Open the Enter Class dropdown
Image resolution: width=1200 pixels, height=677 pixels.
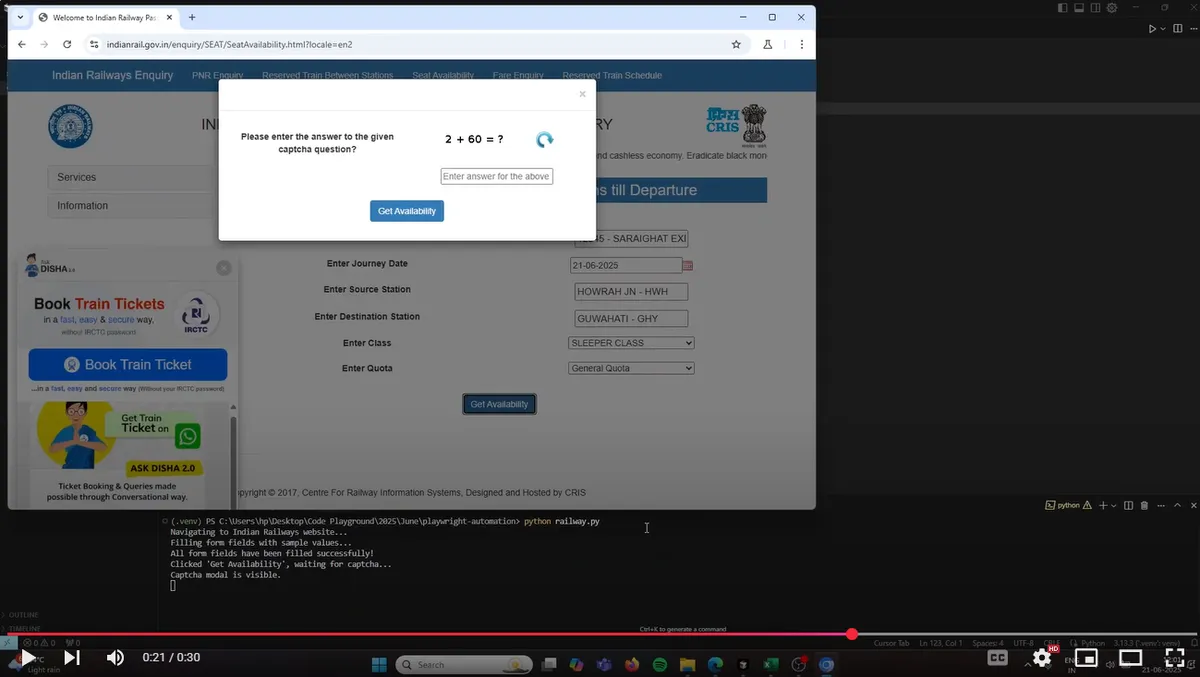point(631,342)
